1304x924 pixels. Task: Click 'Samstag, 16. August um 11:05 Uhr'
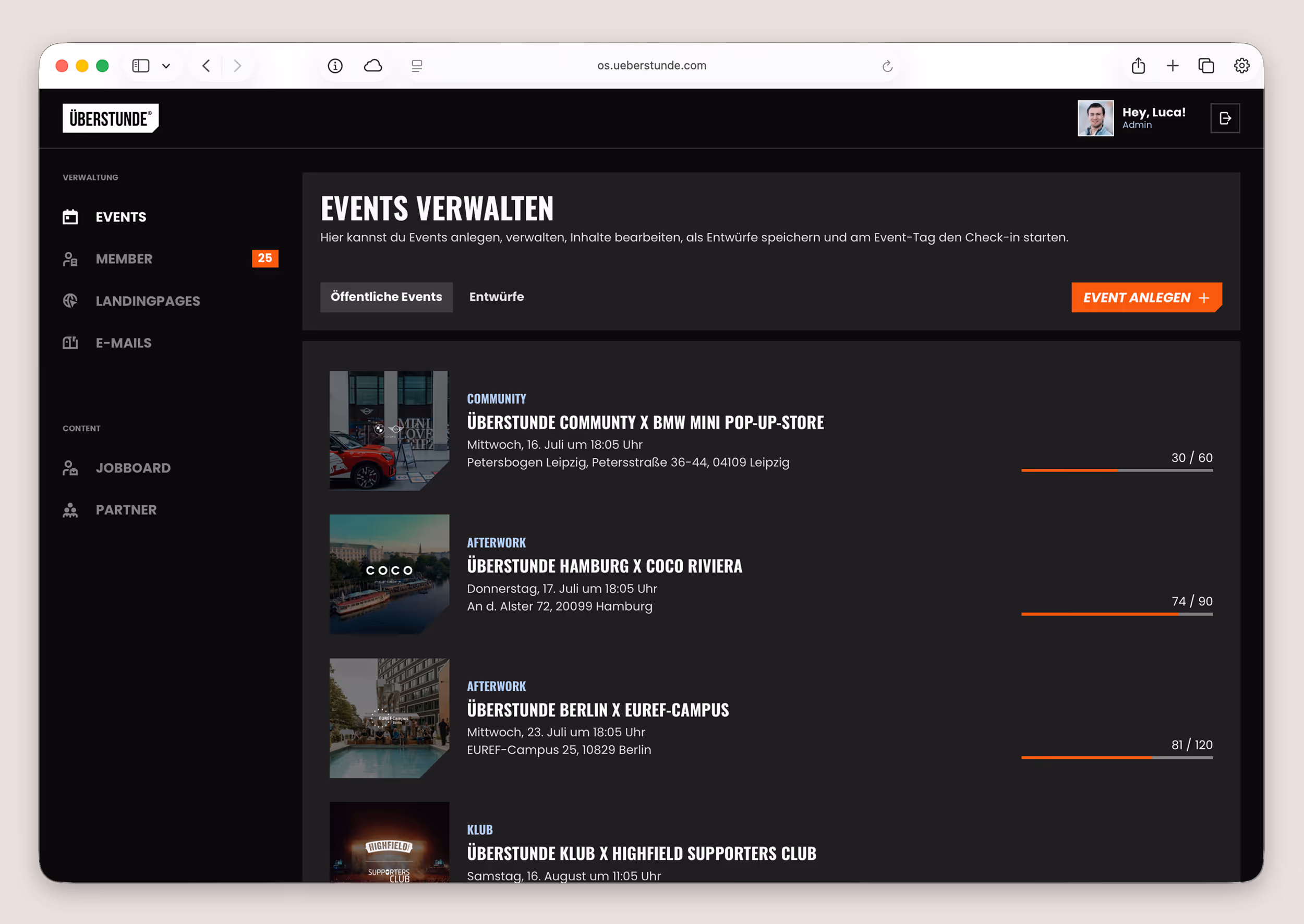pos(563,876)
